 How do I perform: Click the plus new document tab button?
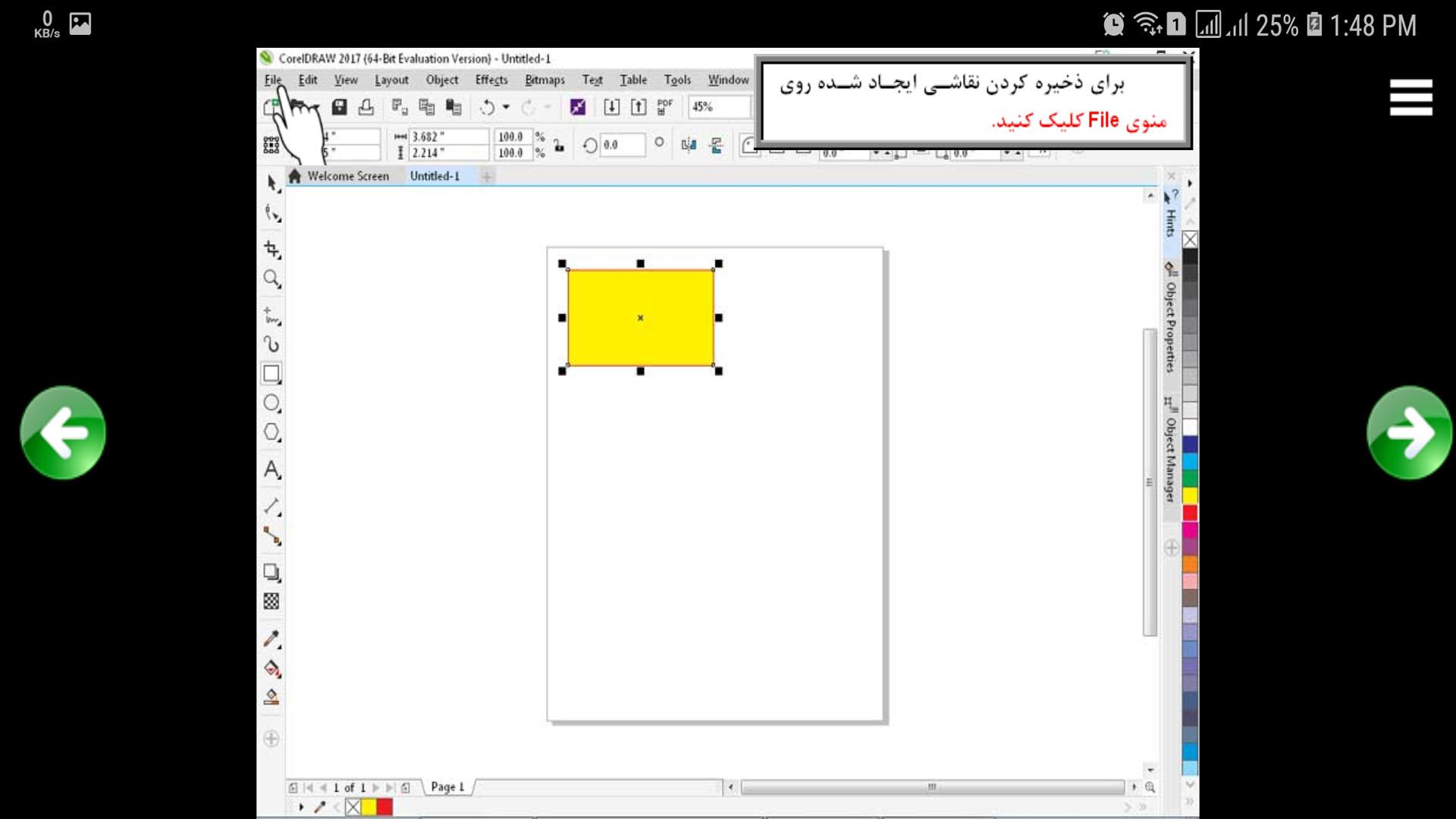tap(487, 177)
